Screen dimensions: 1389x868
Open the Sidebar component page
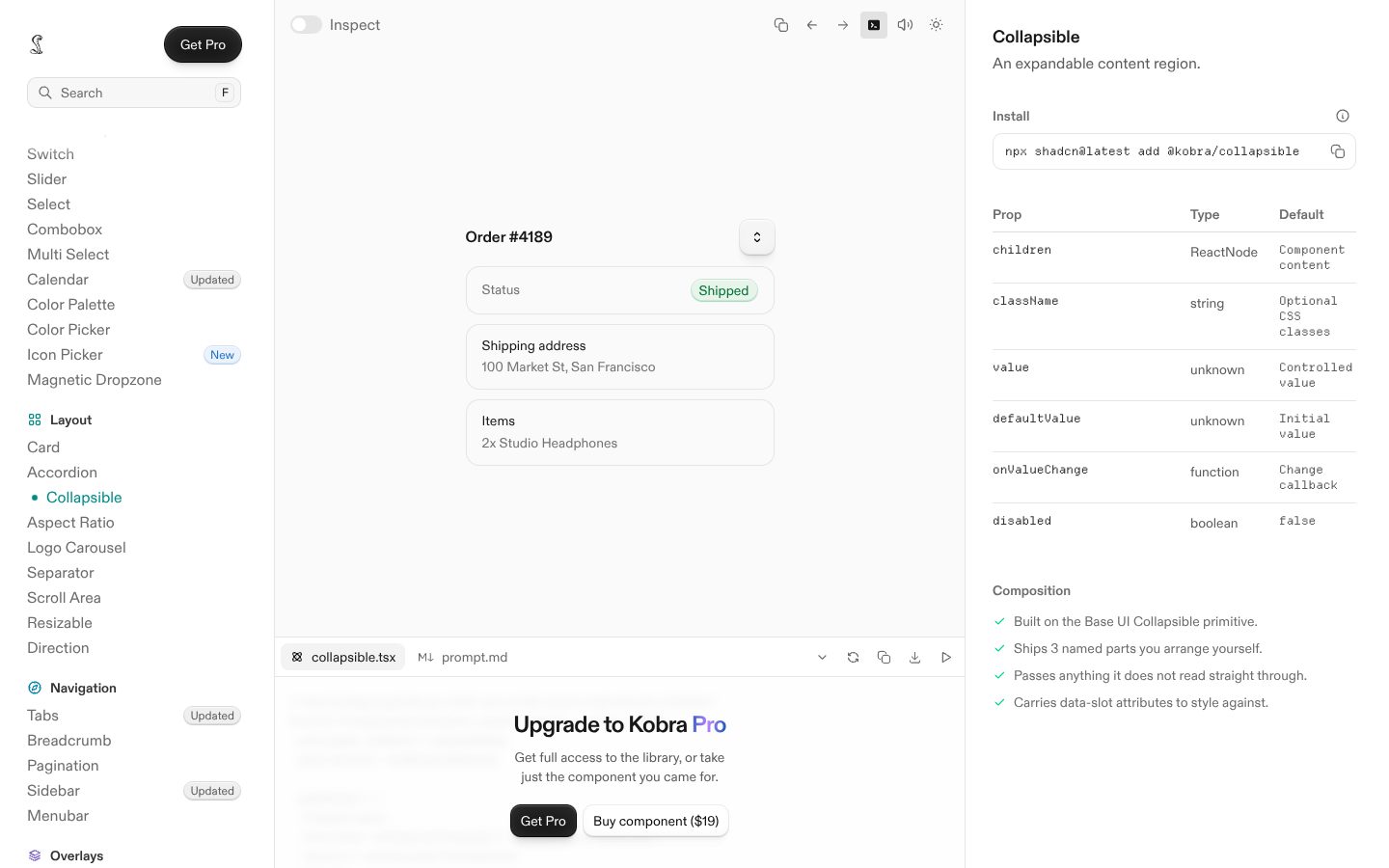coord(53,791)
